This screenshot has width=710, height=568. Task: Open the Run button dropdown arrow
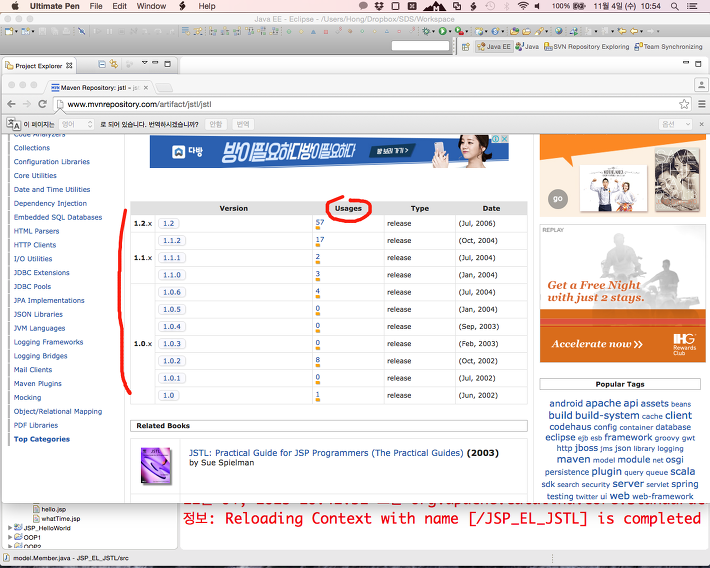(450, 31)
